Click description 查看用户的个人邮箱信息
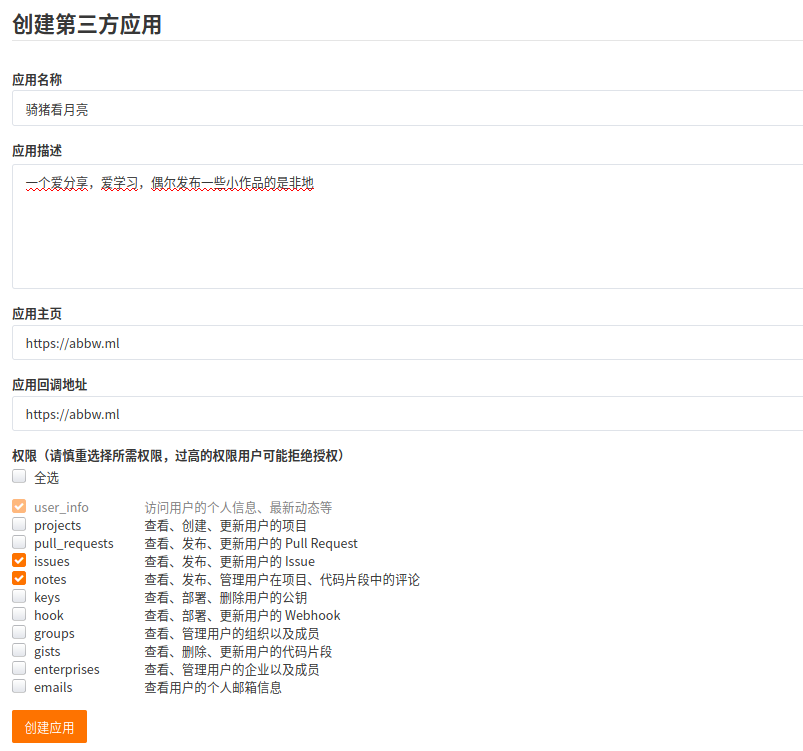The height and width of the screenshot is (751, 803). (213, 687)
